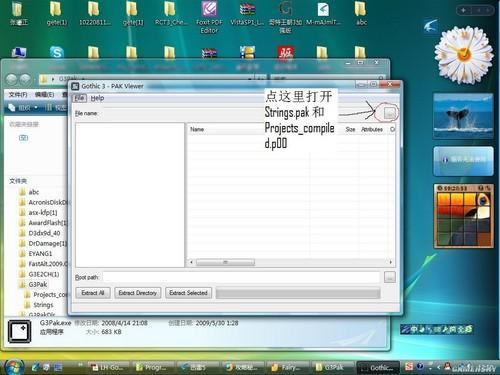The width and height of the screenshot is (500, 375).
Task: Select the abc folder in Explorer tree
Action: pyautogui.click(x=33, y=192)
